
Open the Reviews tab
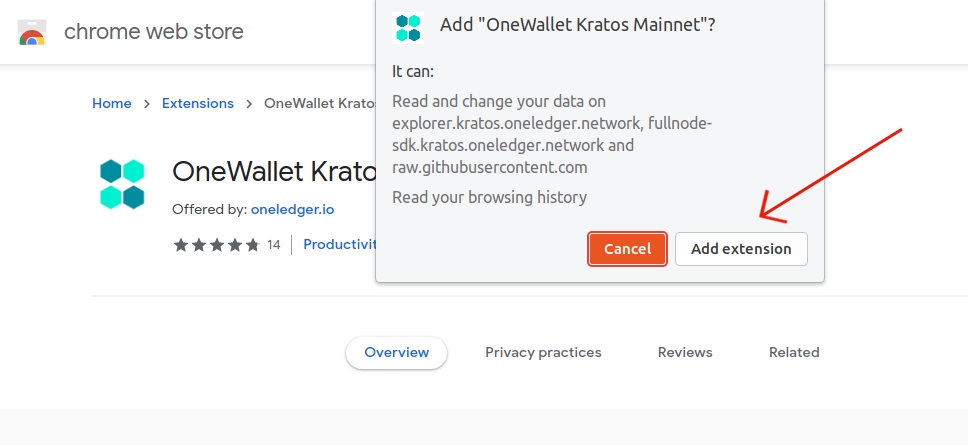685,352
